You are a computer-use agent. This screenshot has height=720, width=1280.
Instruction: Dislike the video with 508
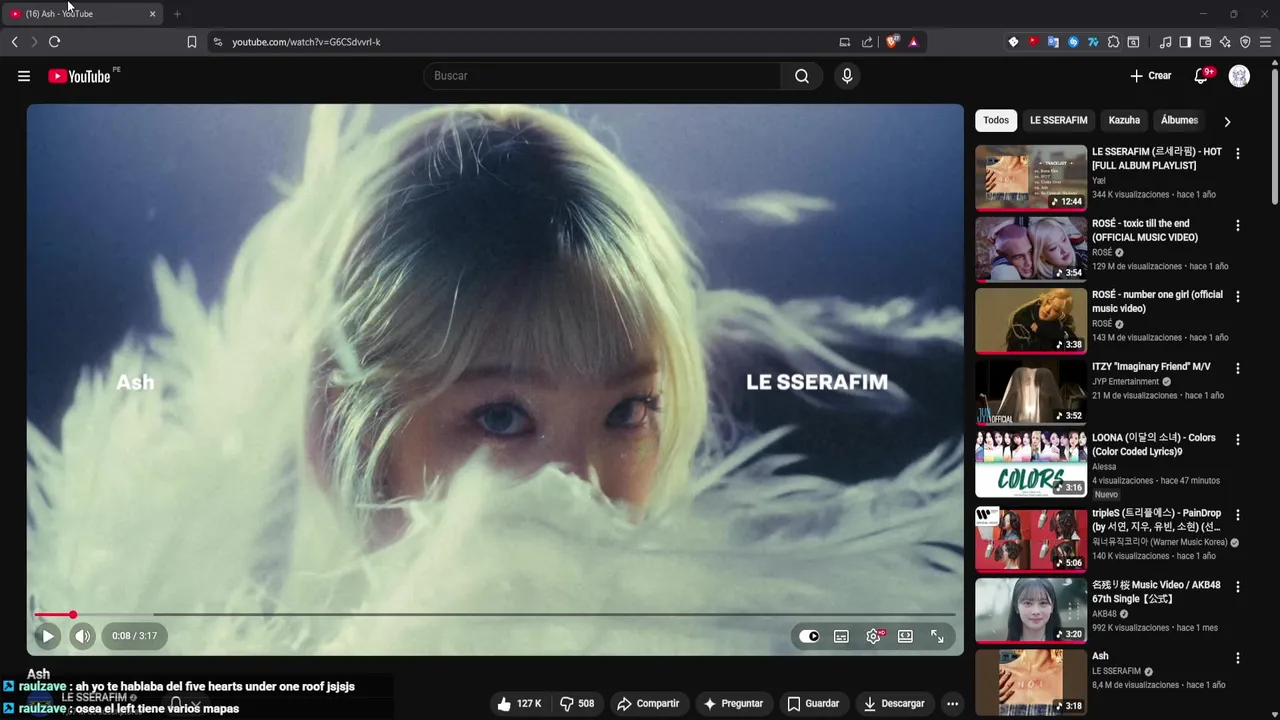pyautogui.click(x=577, y=704)
